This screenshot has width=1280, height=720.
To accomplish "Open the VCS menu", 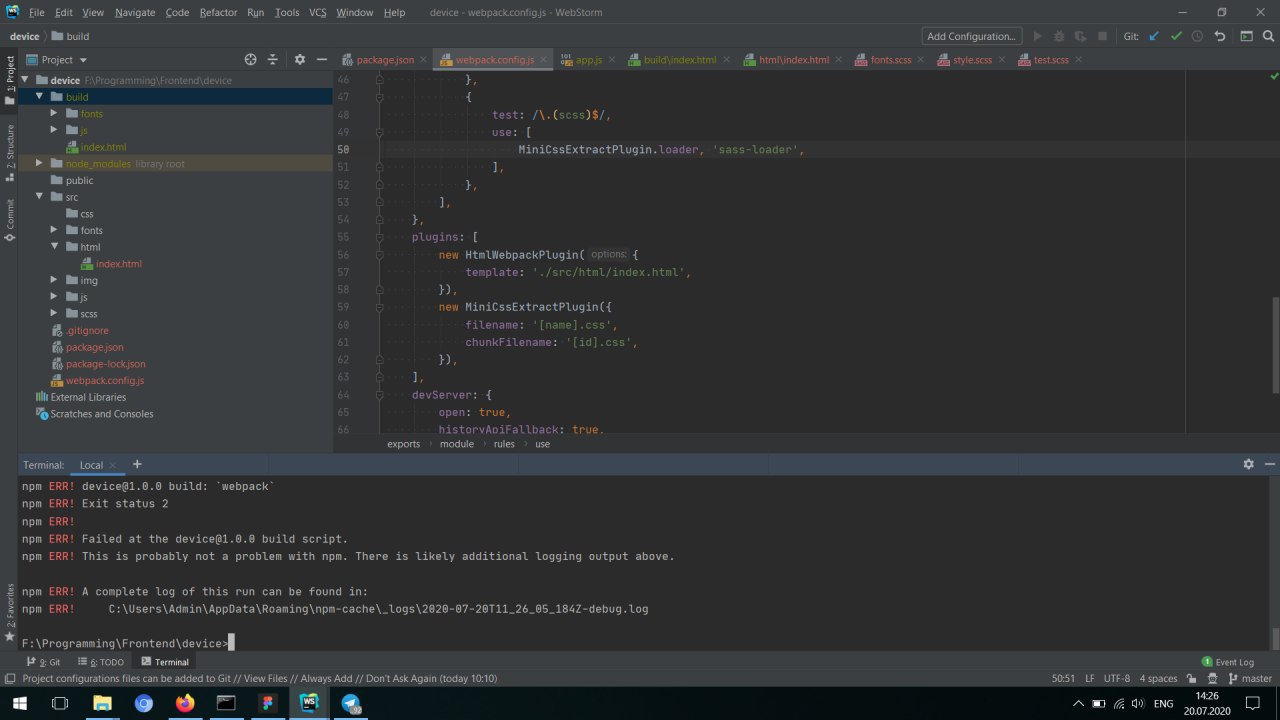I will (317, 12).
